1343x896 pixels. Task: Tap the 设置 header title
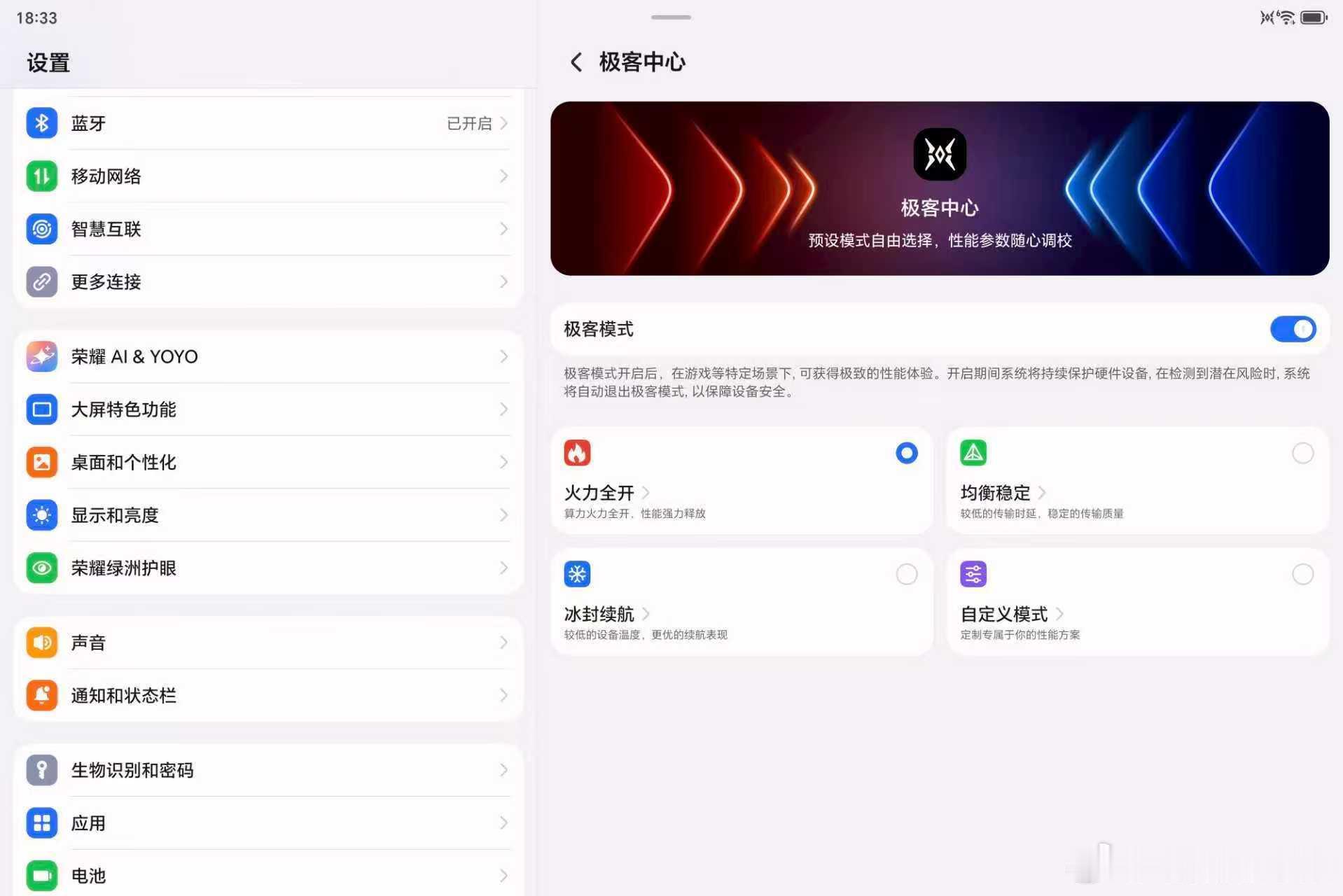point(48,62)
